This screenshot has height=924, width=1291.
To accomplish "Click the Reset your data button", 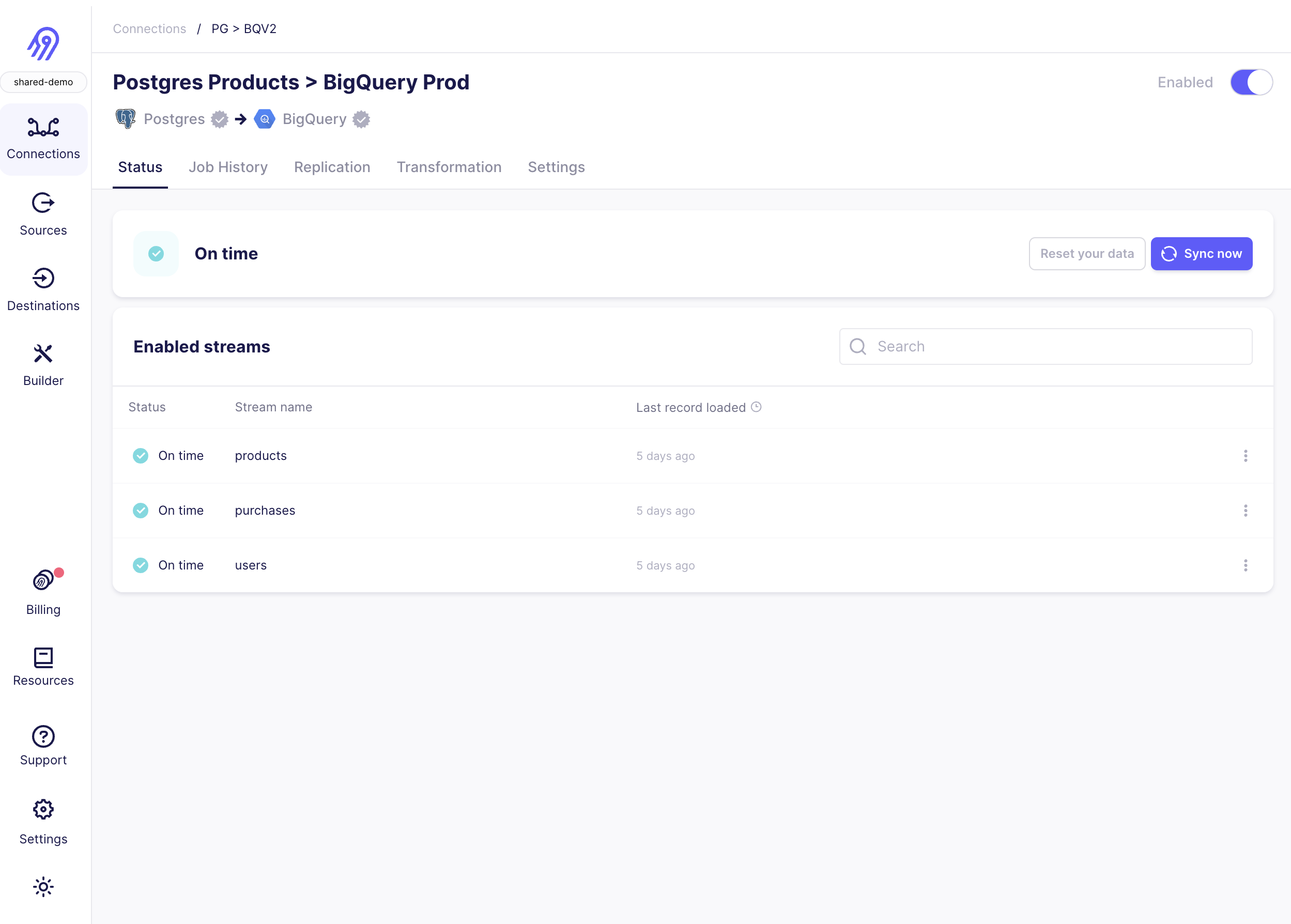I will pos(1086,253).
